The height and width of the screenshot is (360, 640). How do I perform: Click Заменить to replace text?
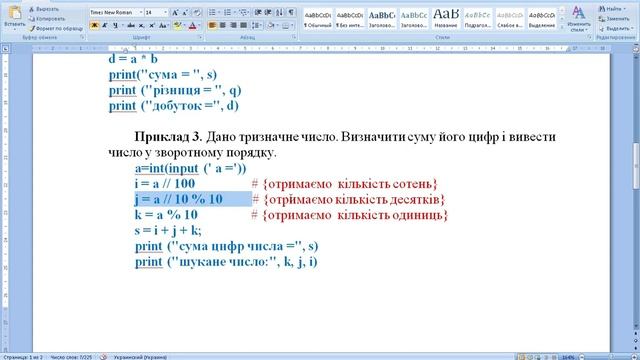click(x=613, y=19)
